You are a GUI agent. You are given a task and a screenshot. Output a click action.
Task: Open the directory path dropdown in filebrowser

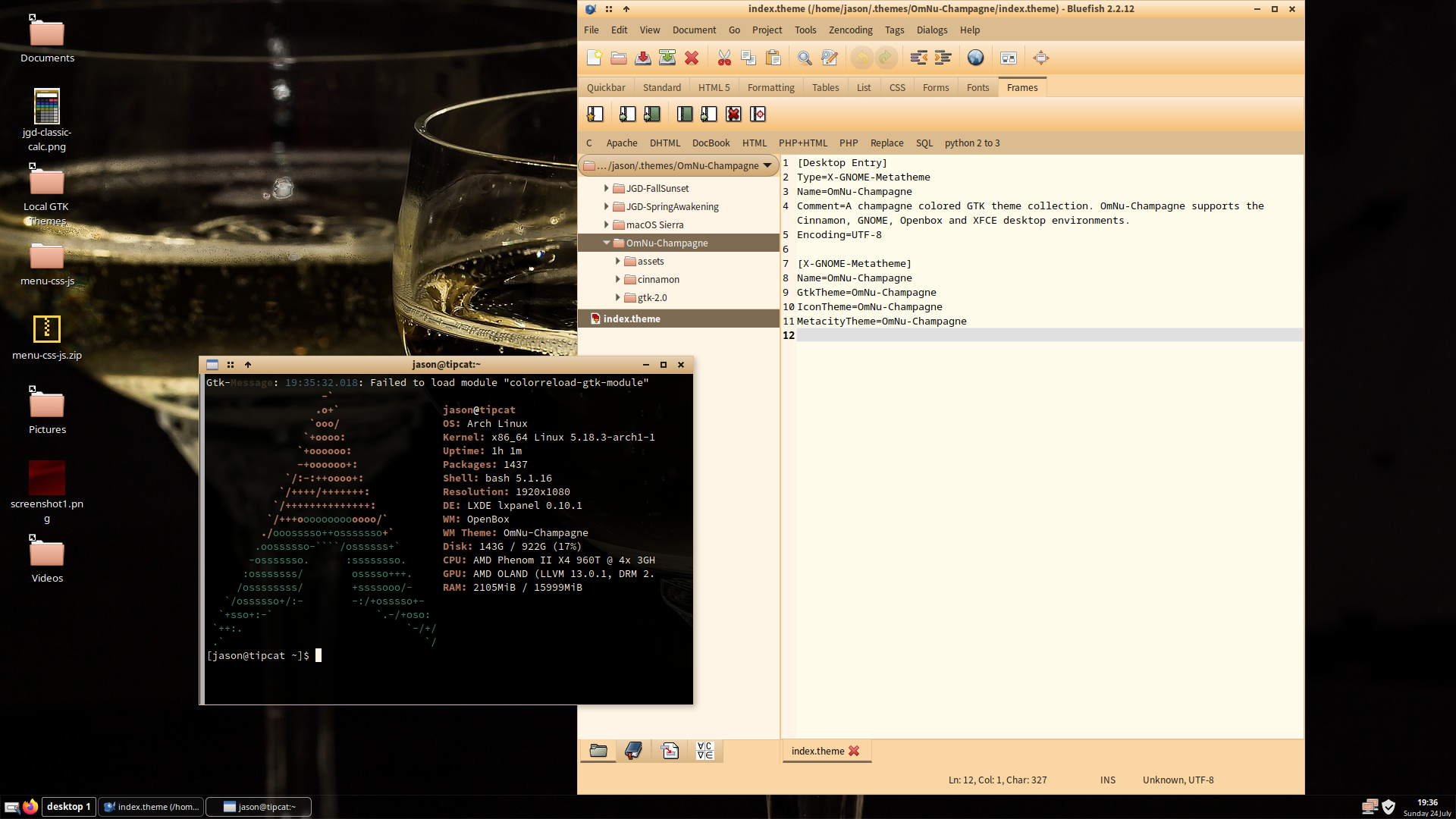(x=679, y=165)
